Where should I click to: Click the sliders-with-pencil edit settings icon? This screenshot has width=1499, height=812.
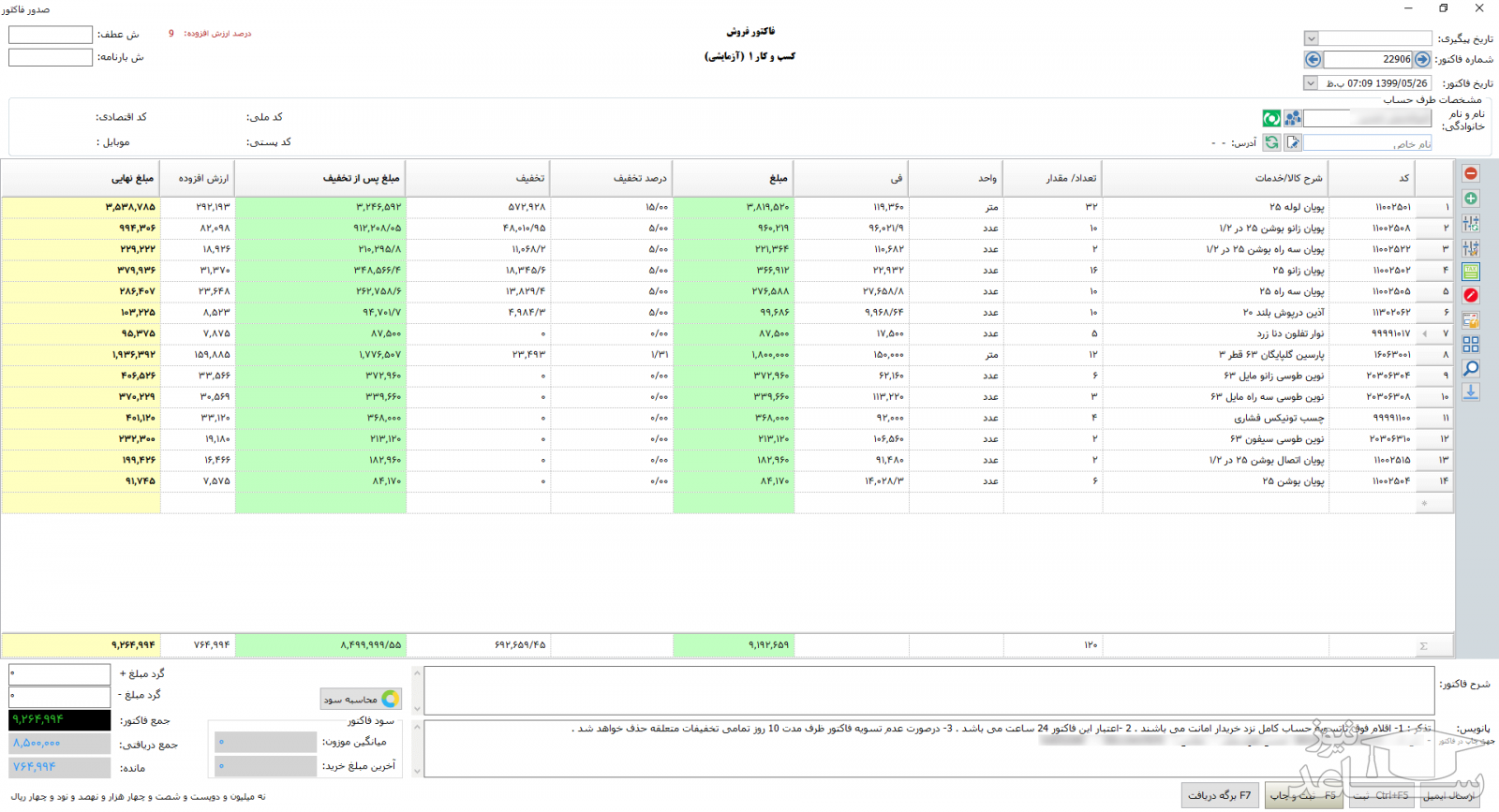tap(1471, 248)
